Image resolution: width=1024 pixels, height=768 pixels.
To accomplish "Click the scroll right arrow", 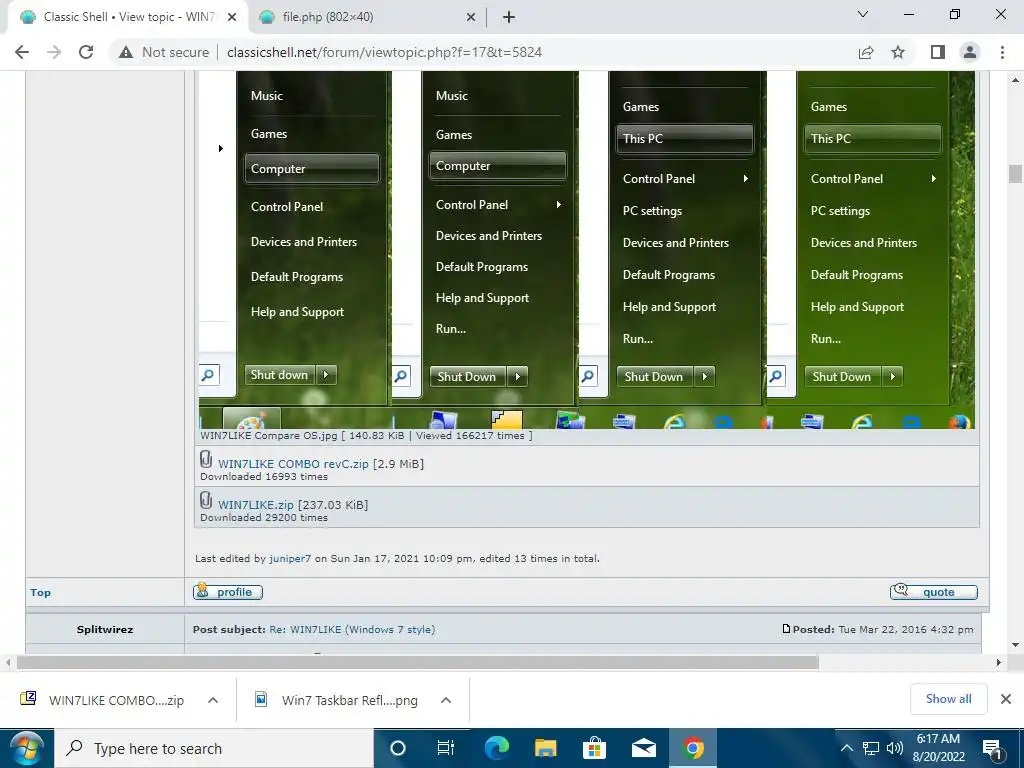I will (999, 662).
